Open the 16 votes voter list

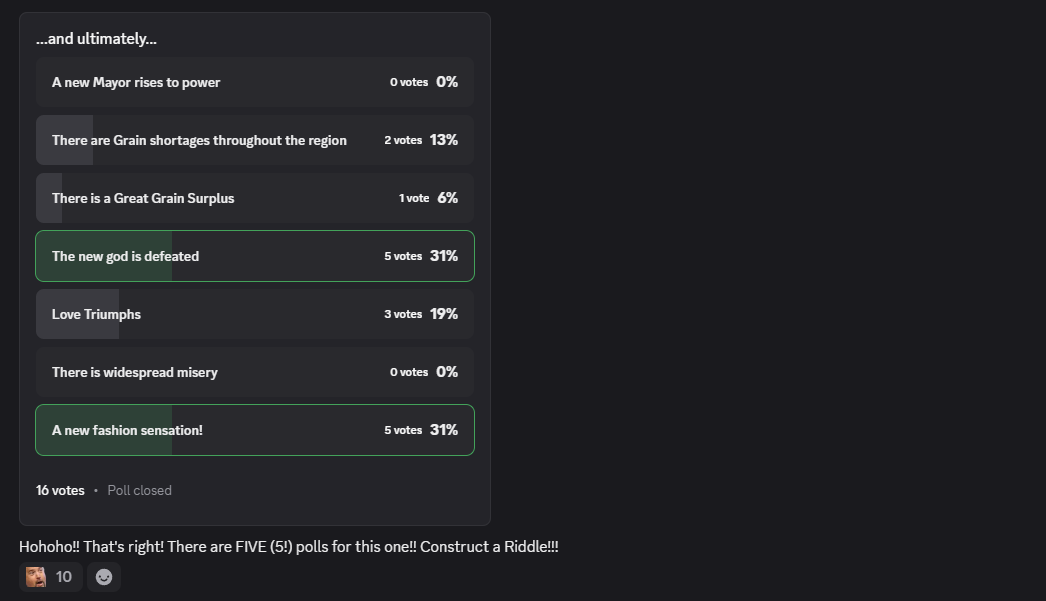[x=60, y=490]
